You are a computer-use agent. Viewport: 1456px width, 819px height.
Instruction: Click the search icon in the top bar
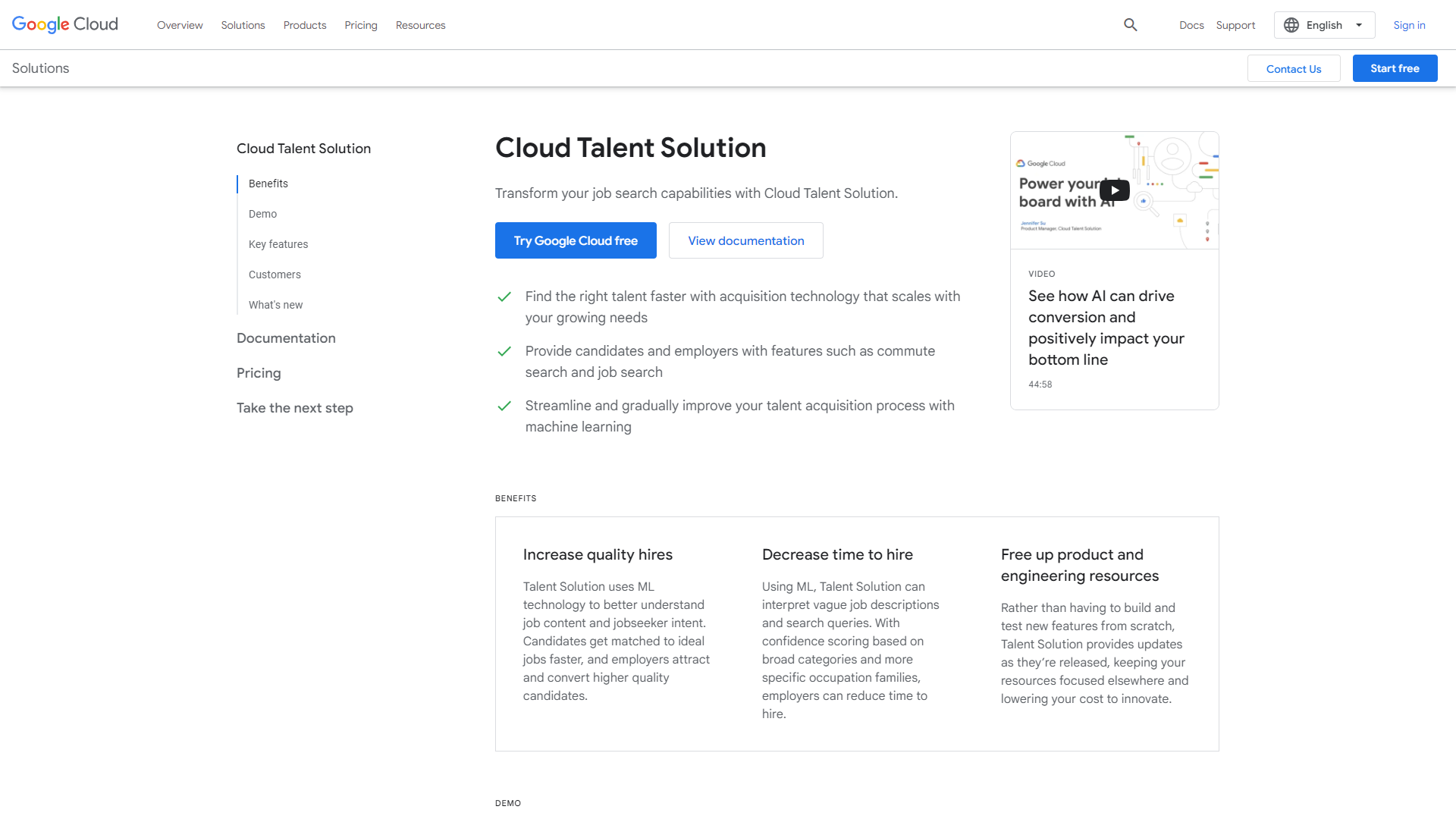(1131, 25)
